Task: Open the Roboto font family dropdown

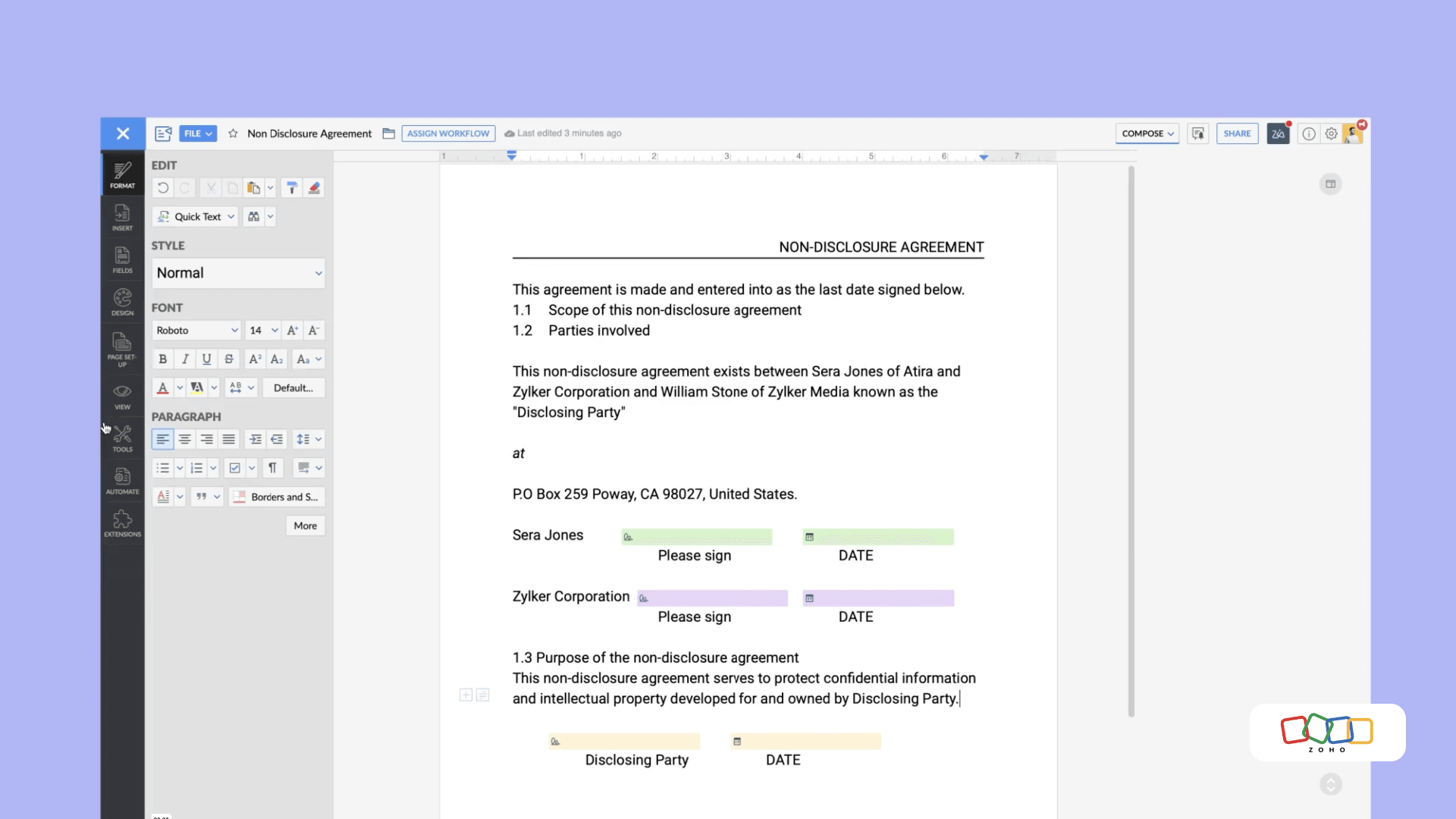Action: [196, 331]
